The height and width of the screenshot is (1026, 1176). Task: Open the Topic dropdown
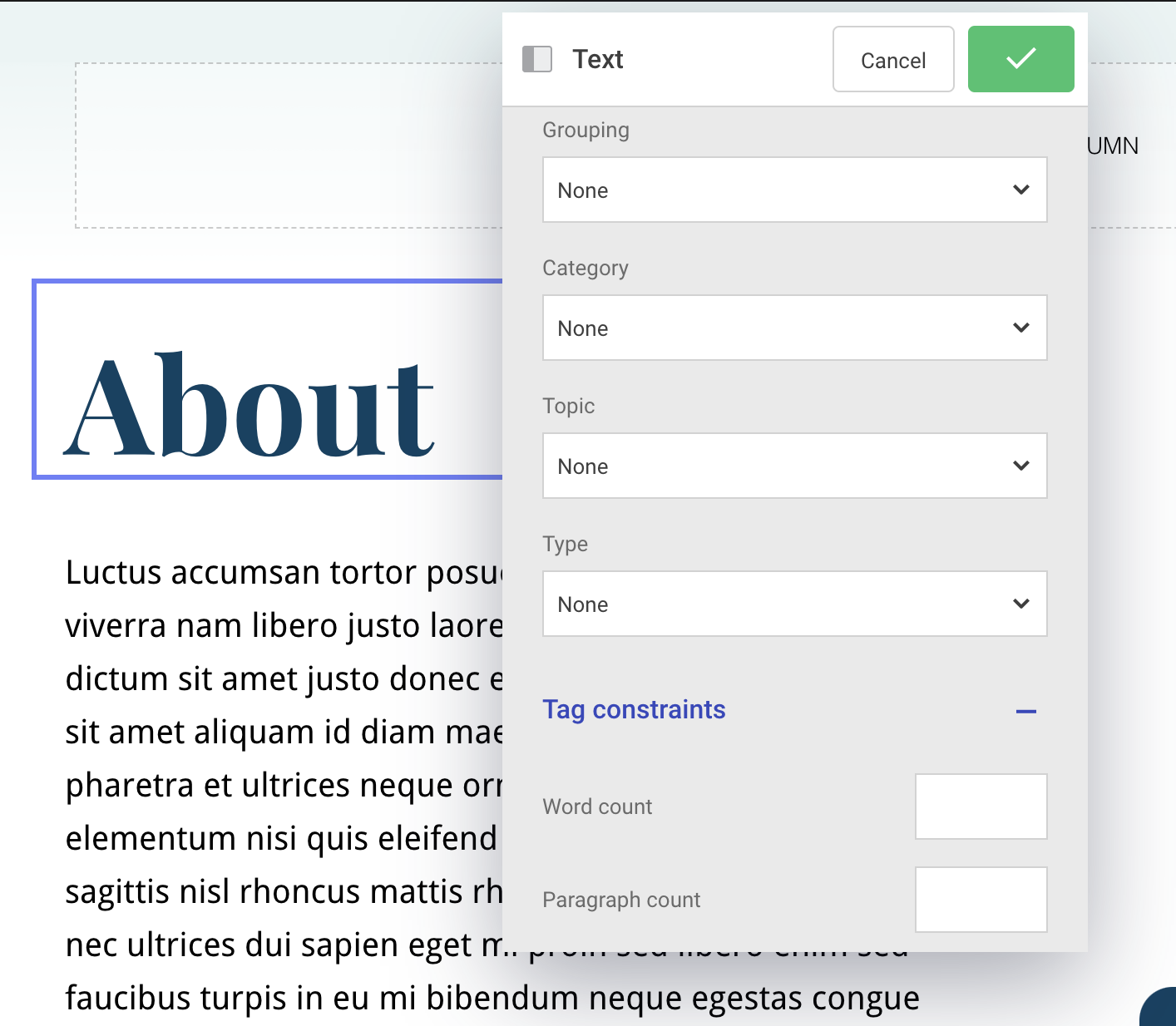click(x=794, y=466)
